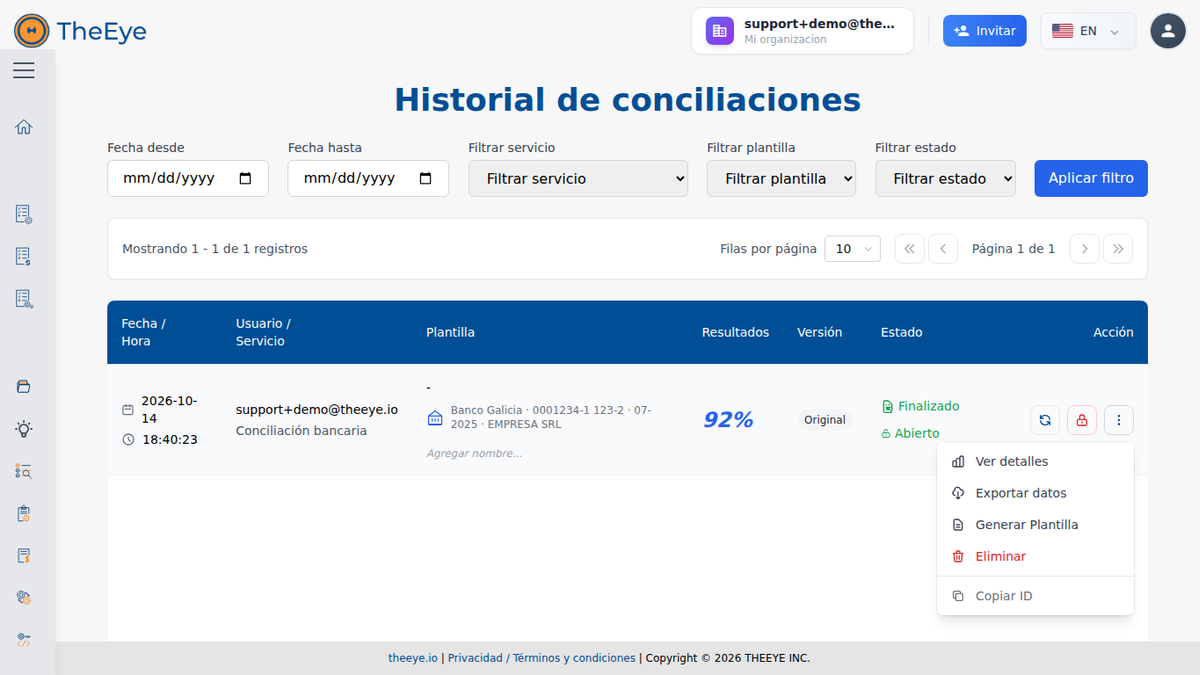Open the checklist-with-gear sidebar icon
The height and width of the screenshot is (675, 1200).
point(24,298)
